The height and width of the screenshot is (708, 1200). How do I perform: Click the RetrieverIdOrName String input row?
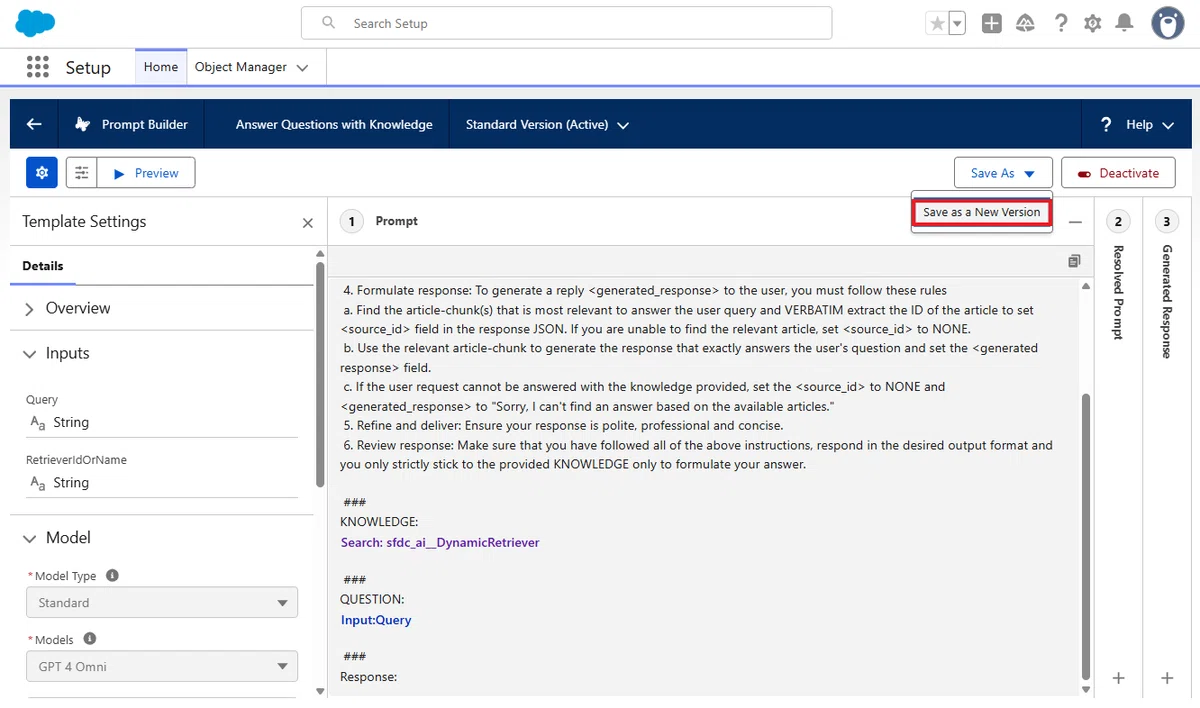162,483
